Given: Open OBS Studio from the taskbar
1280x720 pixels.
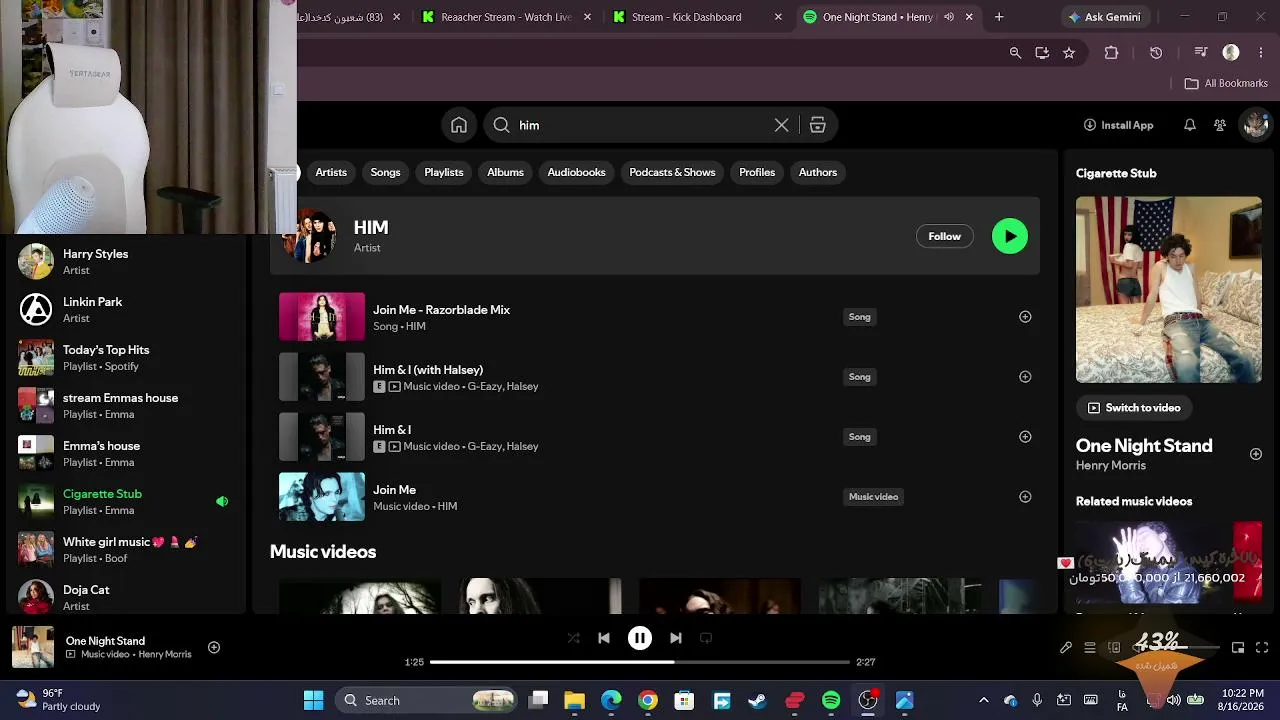Looking at the screenshot, I should pyautogui.click(x=868, y=701).
